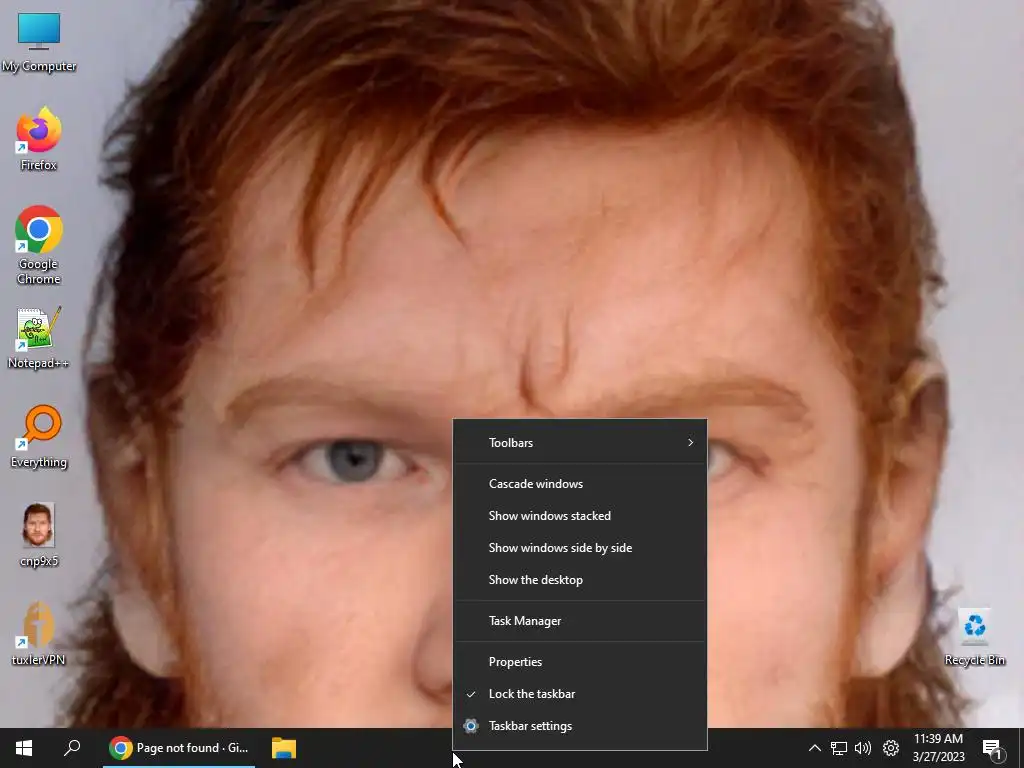Switch to Chrome 'Page not found' taskbar window
The width and height of the screenshot is (1024, 768).
(x=179, y=748)
